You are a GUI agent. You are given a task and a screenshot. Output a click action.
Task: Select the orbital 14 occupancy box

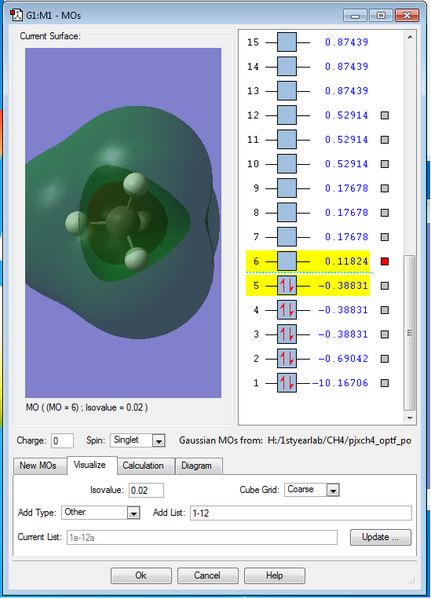[x=287, y=66]
